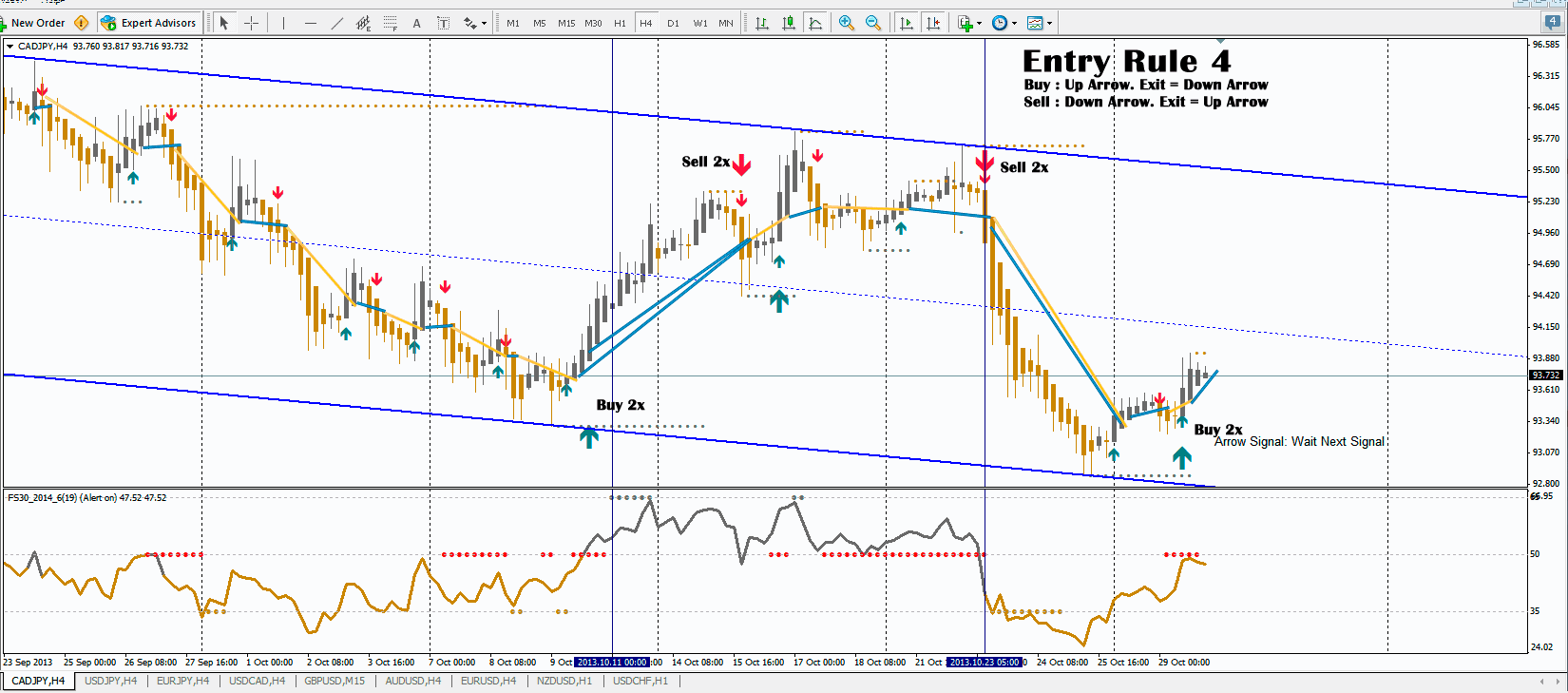Set timeframe to D1

point(673,23)
